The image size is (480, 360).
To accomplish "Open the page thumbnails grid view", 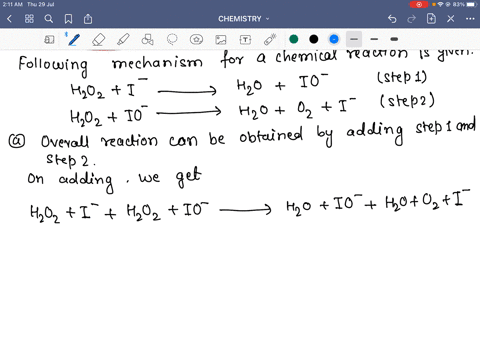I will pos(29,19).
